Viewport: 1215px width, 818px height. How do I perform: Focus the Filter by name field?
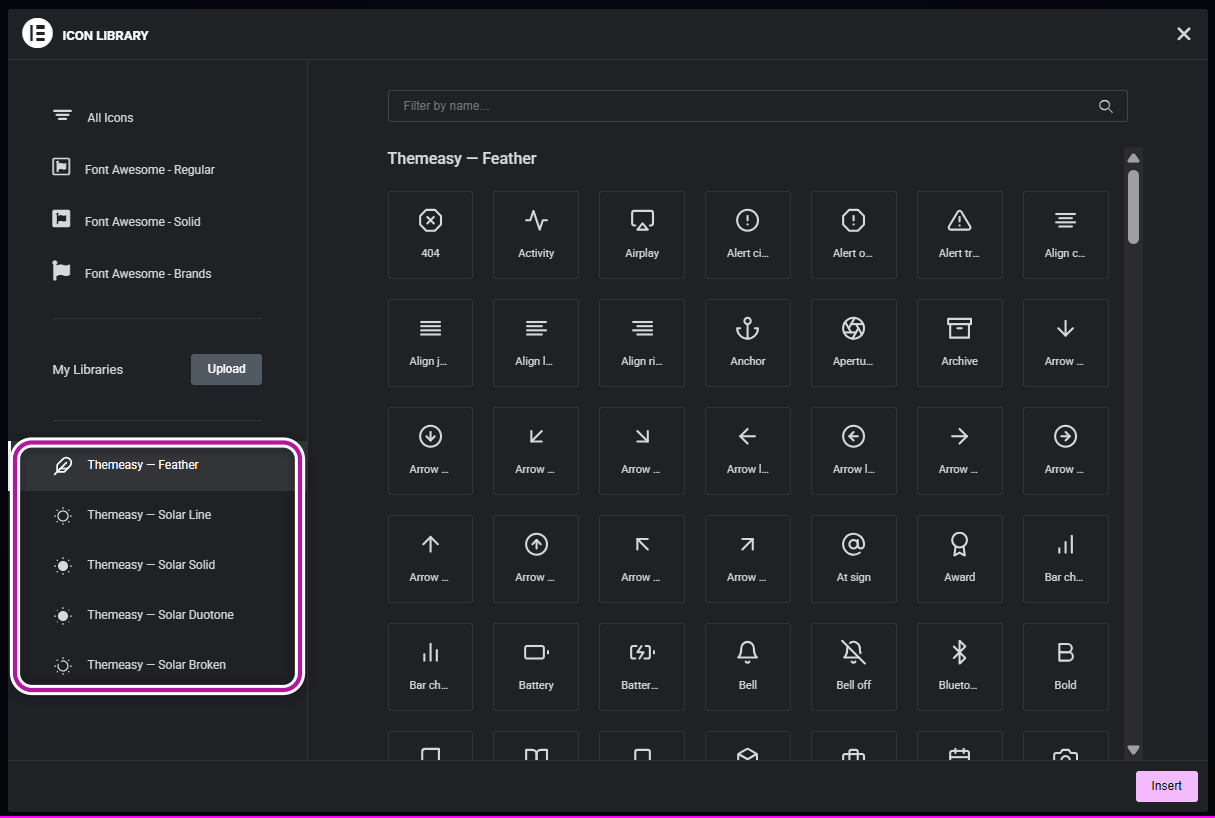tap(757, 106)
